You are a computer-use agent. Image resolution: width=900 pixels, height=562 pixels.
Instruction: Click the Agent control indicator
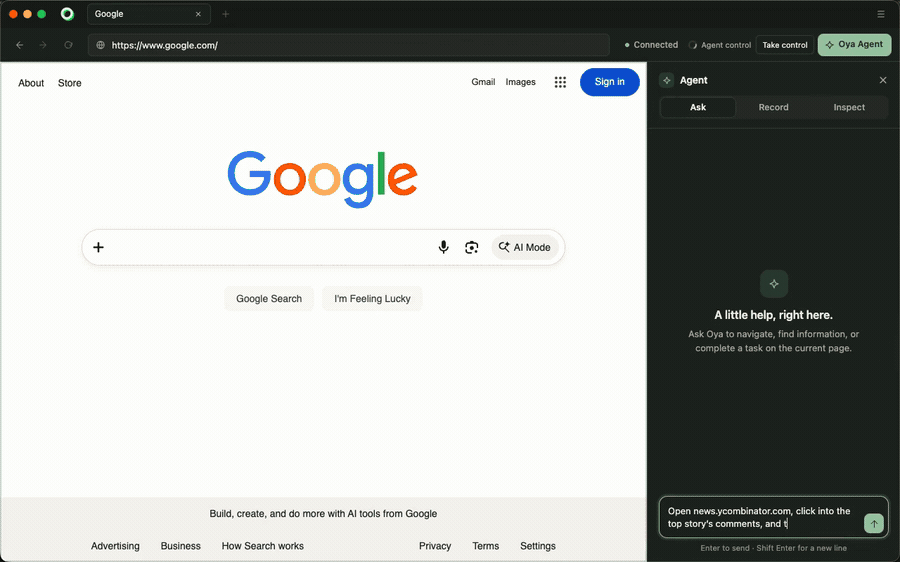(x=720, y=45)
